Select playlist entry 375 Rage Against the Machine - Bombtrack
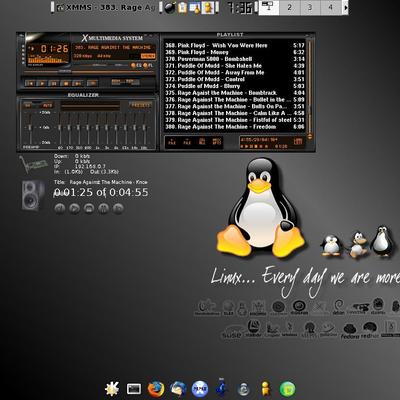The height and width of the screenshot is (400, 400). 235,93
